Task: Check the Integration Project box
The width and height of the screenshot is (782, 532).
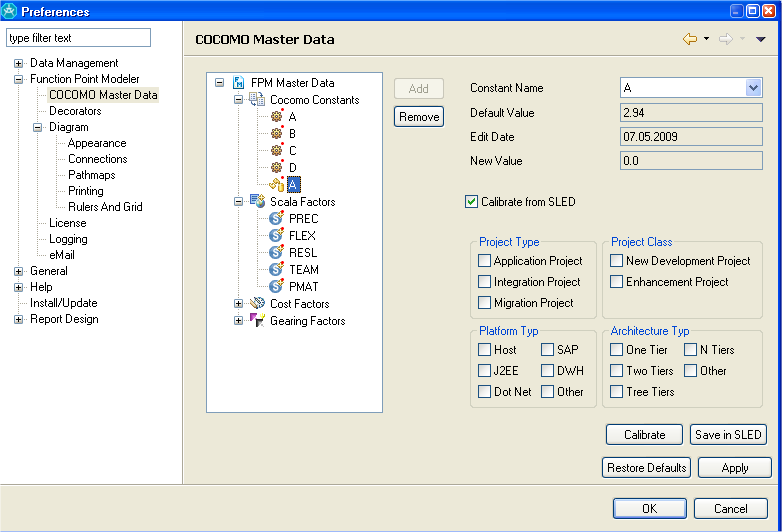Action: tap(484, 281)
